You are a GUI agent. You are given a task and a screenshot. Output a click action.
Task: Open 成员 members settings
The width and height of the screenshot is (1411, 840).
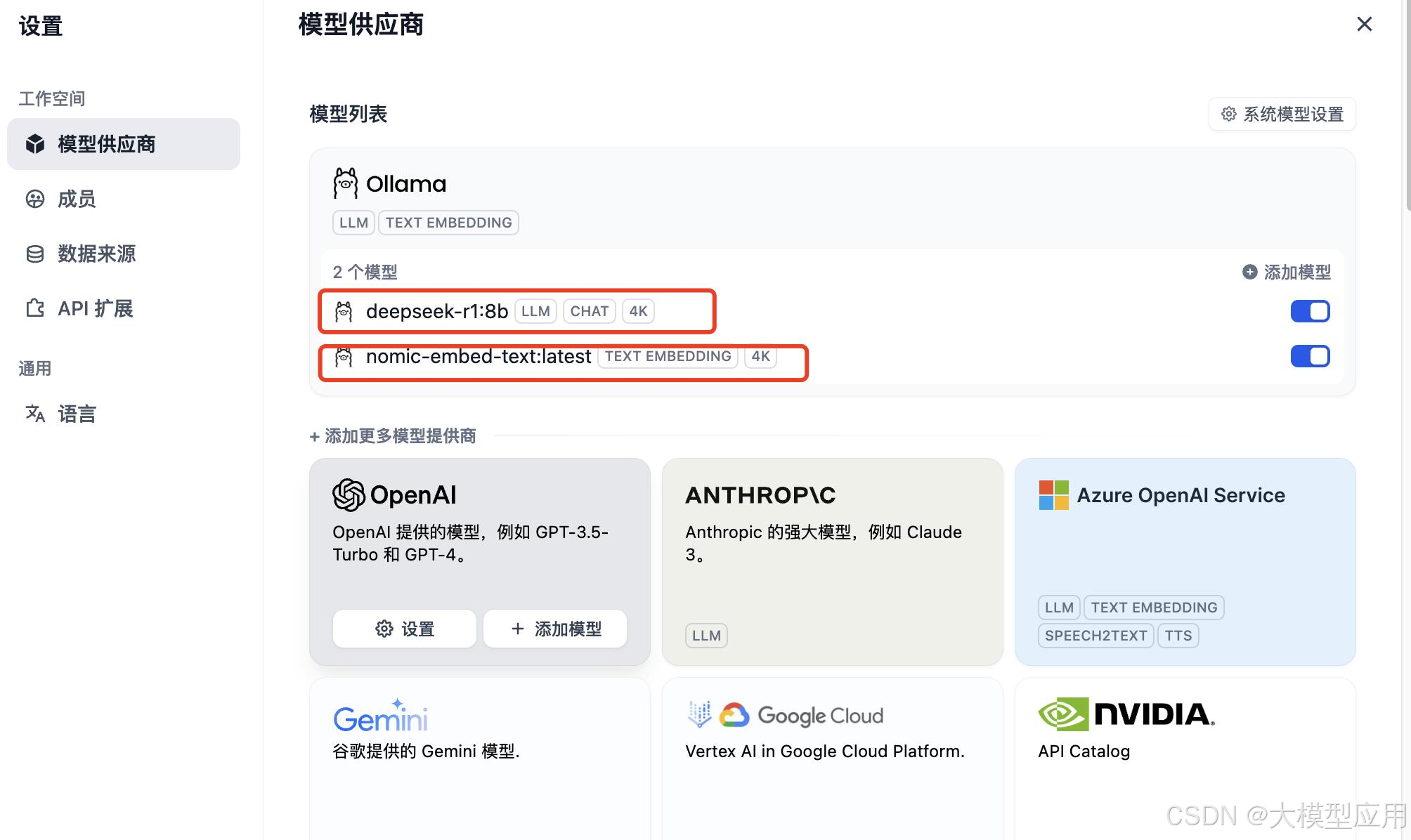click(76, 199)
